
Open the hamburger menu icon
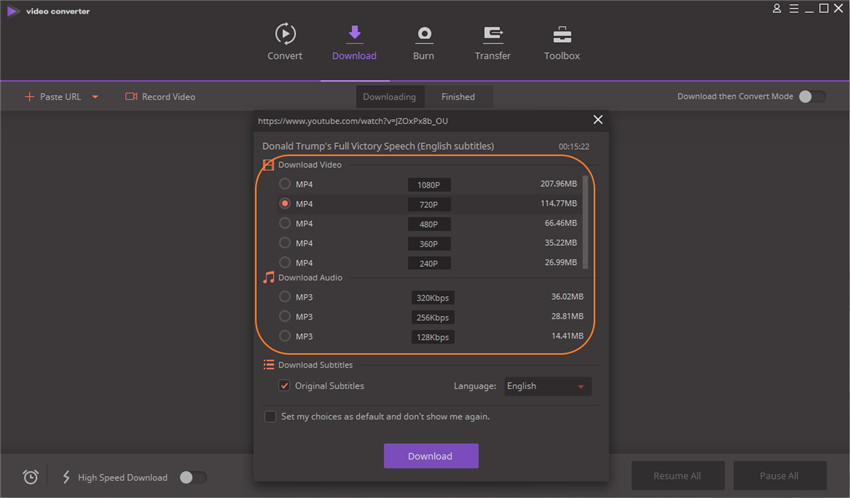coord(794,9)
